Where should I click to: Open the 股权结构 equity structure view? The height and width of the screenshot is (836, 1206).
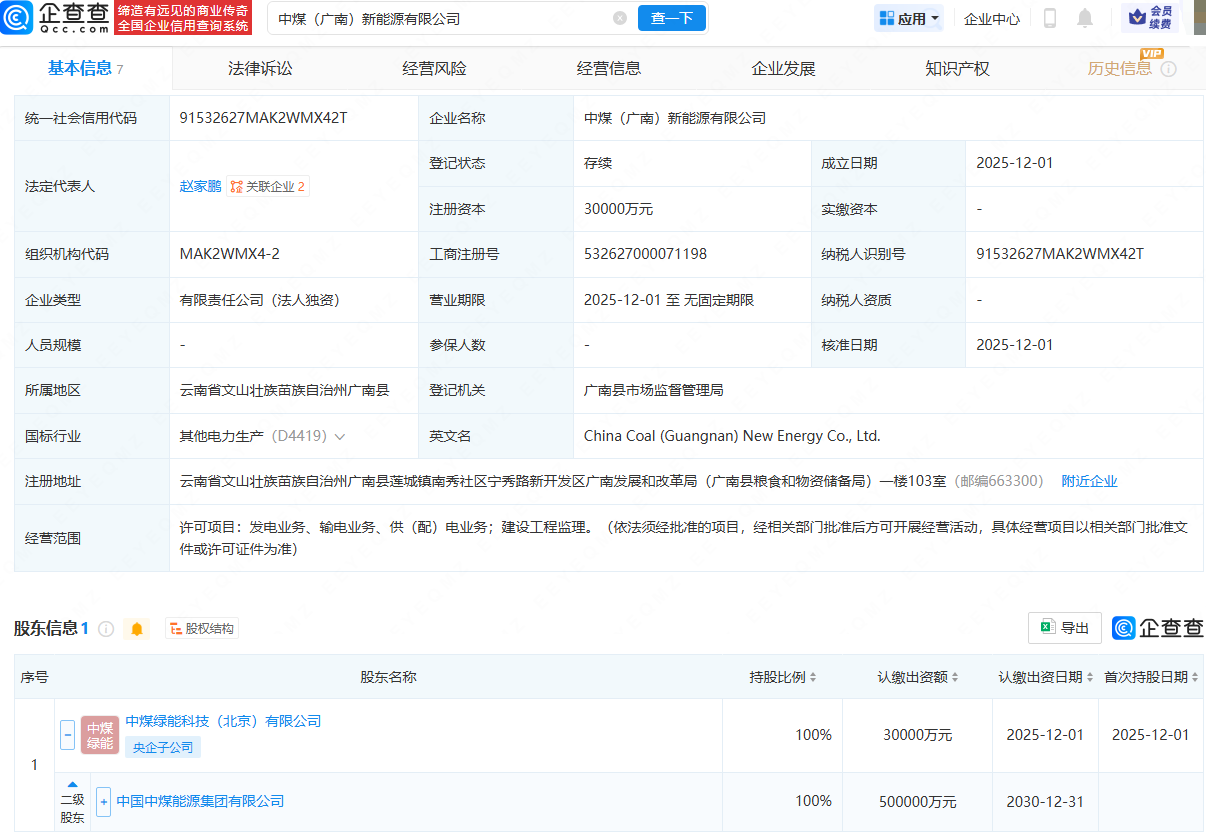(202, 628)
